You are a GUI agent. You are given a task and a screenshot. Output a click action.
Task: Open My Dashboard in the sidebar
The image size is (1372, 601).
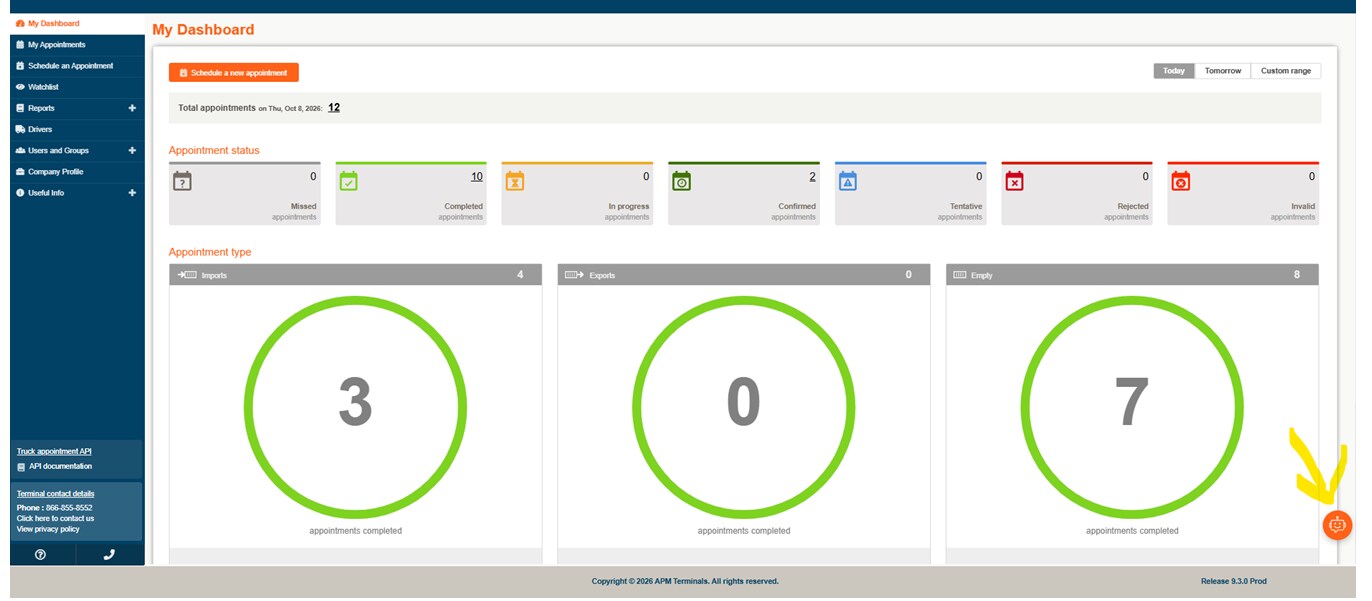click(77, 23)
